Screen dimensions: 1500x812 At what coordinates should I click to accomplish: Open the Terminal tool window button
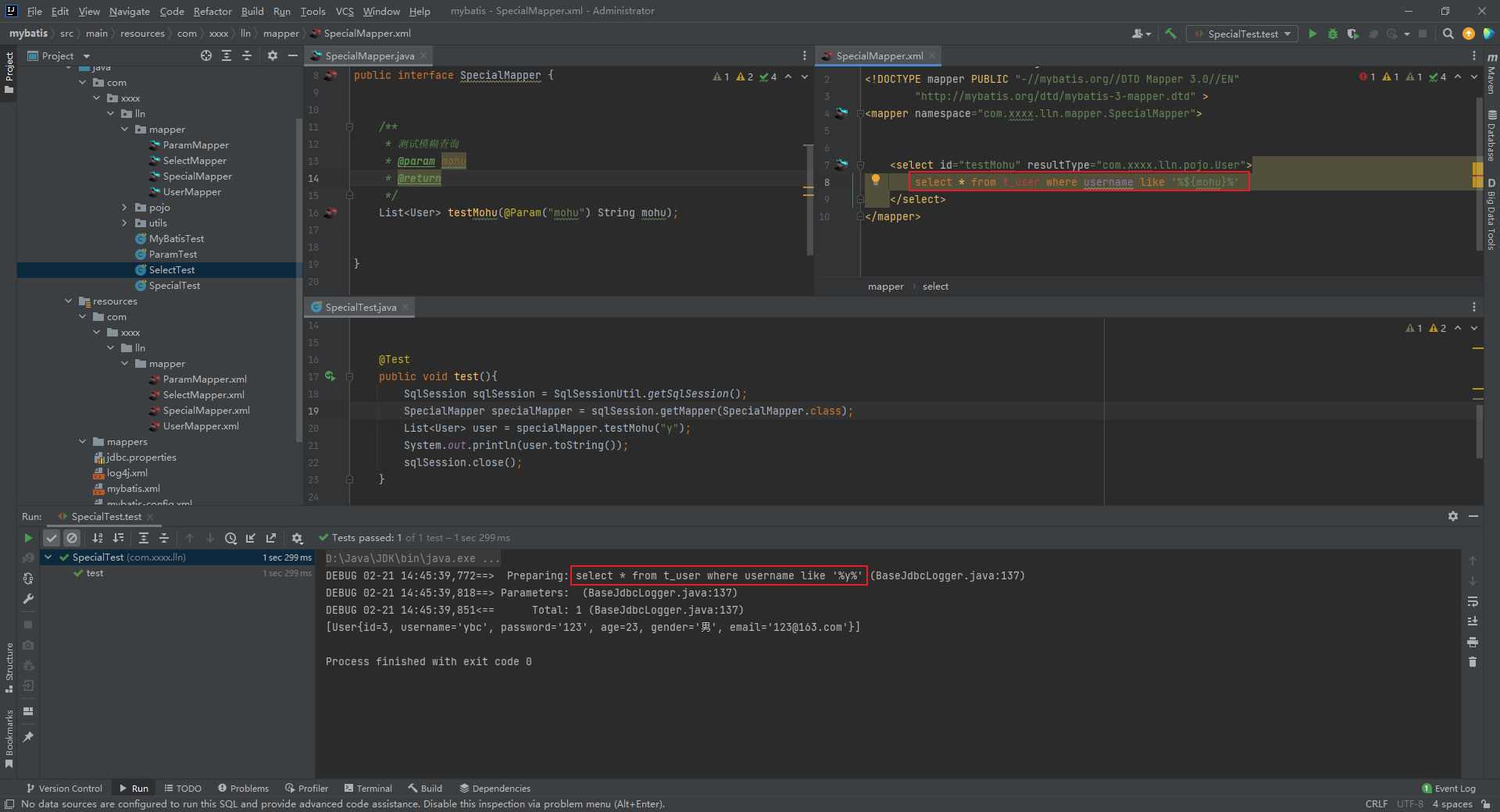[369, 789]
